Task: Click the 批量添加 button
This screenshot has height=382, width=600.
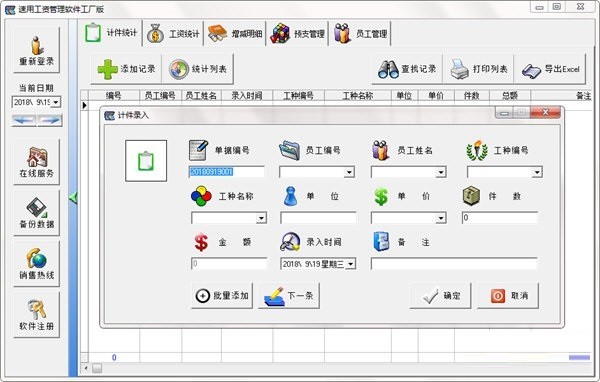Action: tap(222, 295)
